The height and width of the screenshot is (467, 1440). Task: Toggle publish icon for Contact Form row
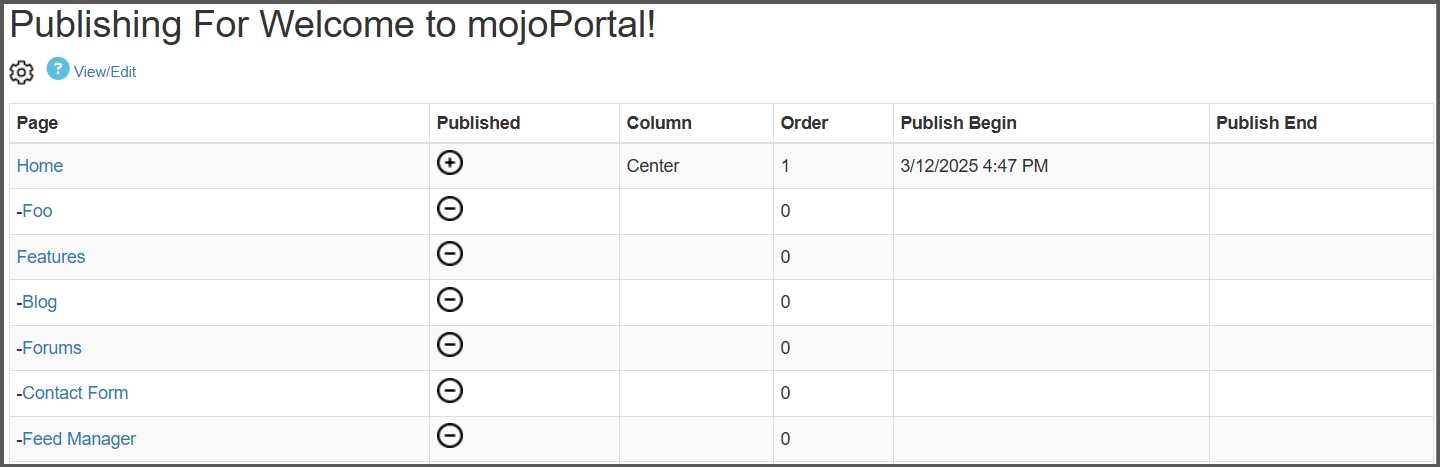click(x=450, y=390)
